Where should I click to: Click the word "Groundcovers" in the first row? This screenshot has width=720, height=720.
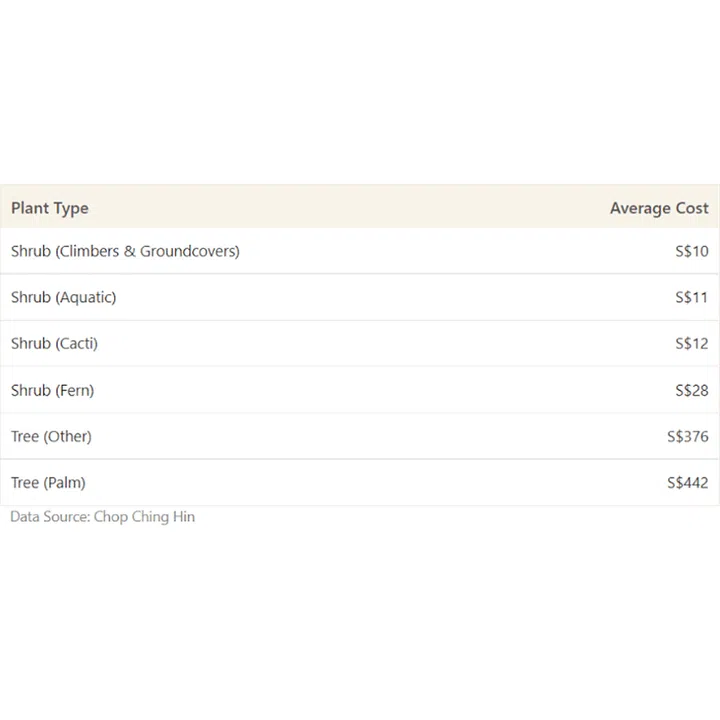188,251
